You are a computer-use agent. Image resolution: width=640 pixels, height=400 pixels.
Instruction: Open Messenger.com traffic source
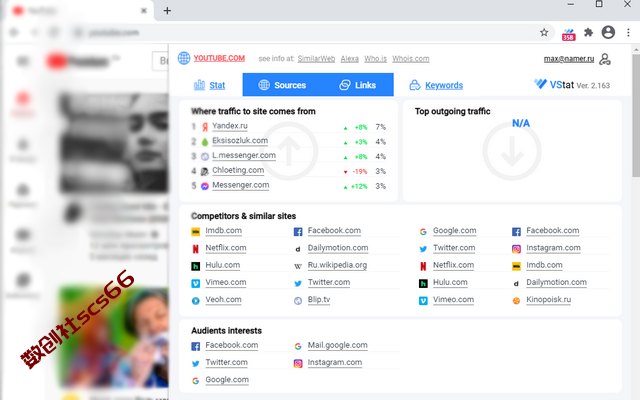click(240, 185)
